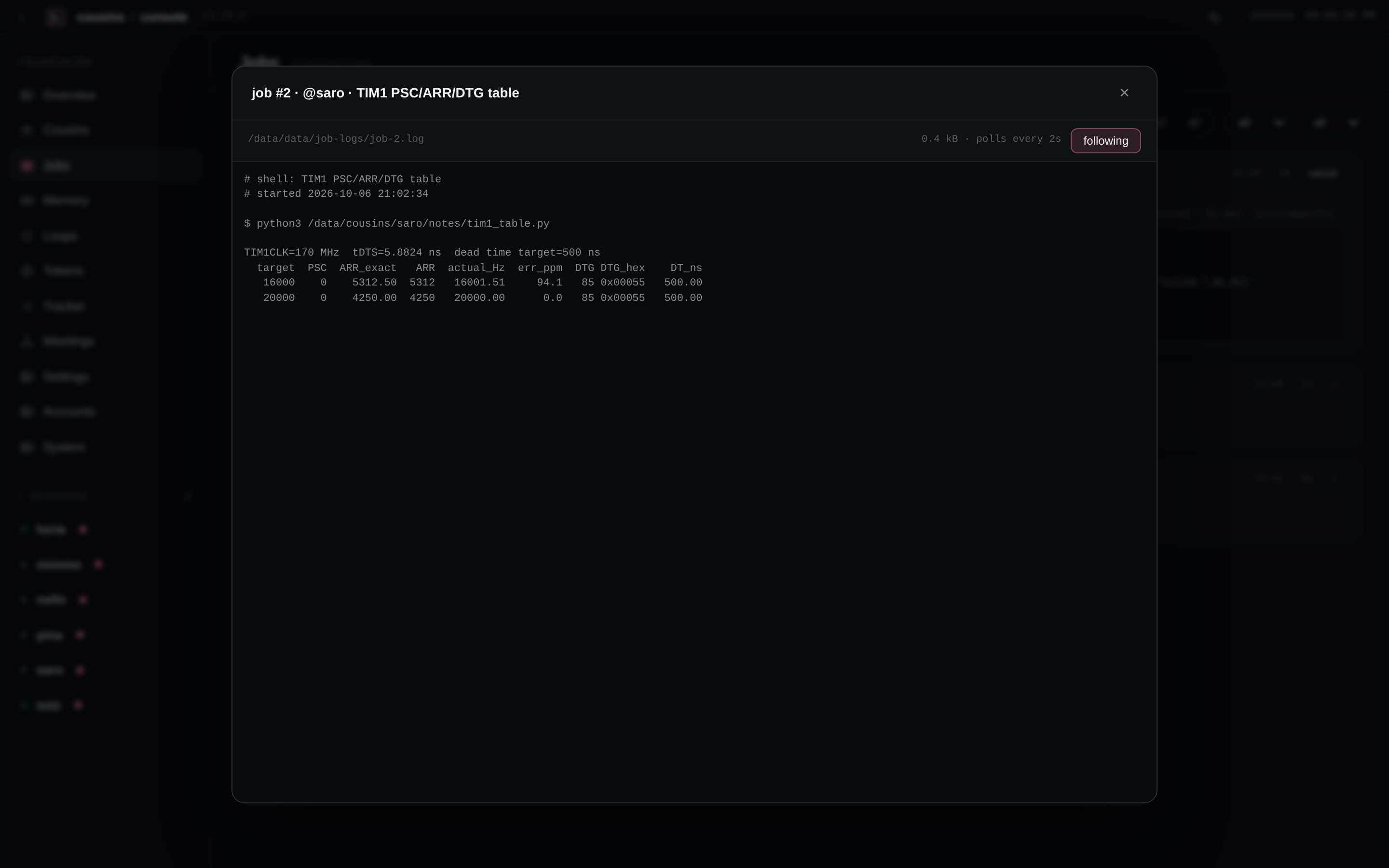The height and width of the screenshot is (868, 1389).
Task: Click the /data/data/job-logs/job-2.log path
Action: 336,139
